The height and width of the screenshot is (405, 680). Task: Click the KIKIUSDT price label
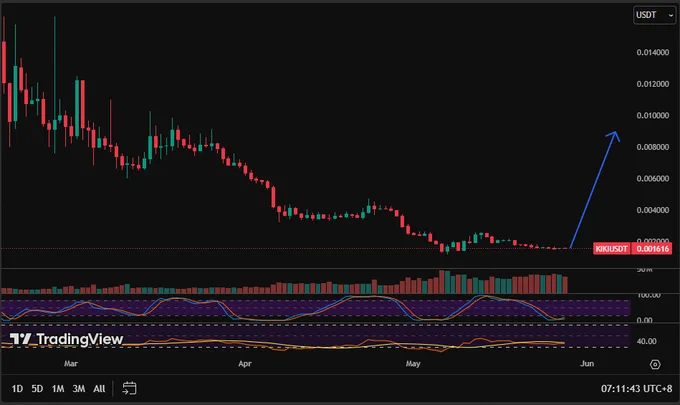611,248
